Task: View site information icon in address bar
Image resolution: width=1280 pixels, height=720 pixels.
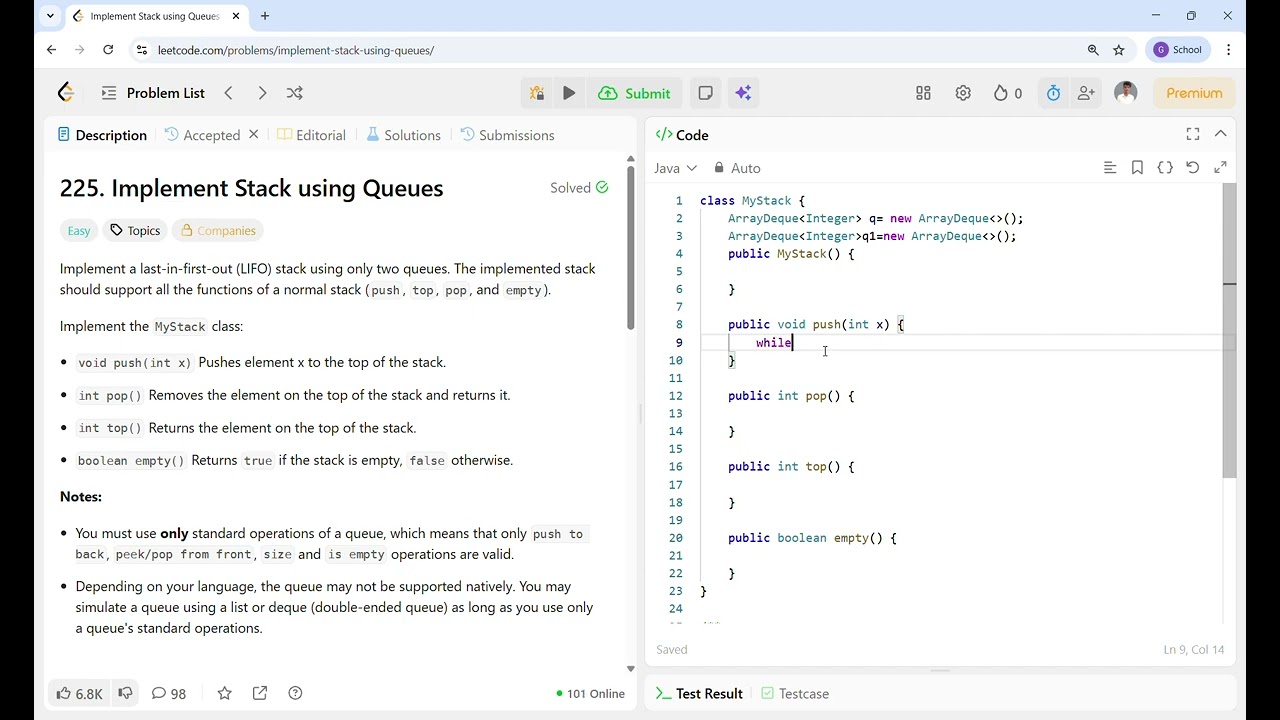Action: (x=141, y=50)
